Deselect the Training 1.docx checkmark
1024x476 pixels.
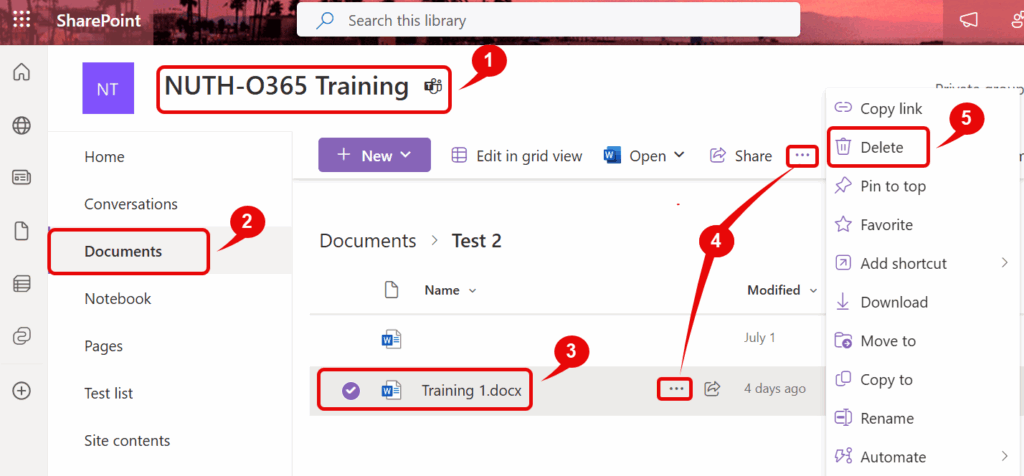coord(350,390)
